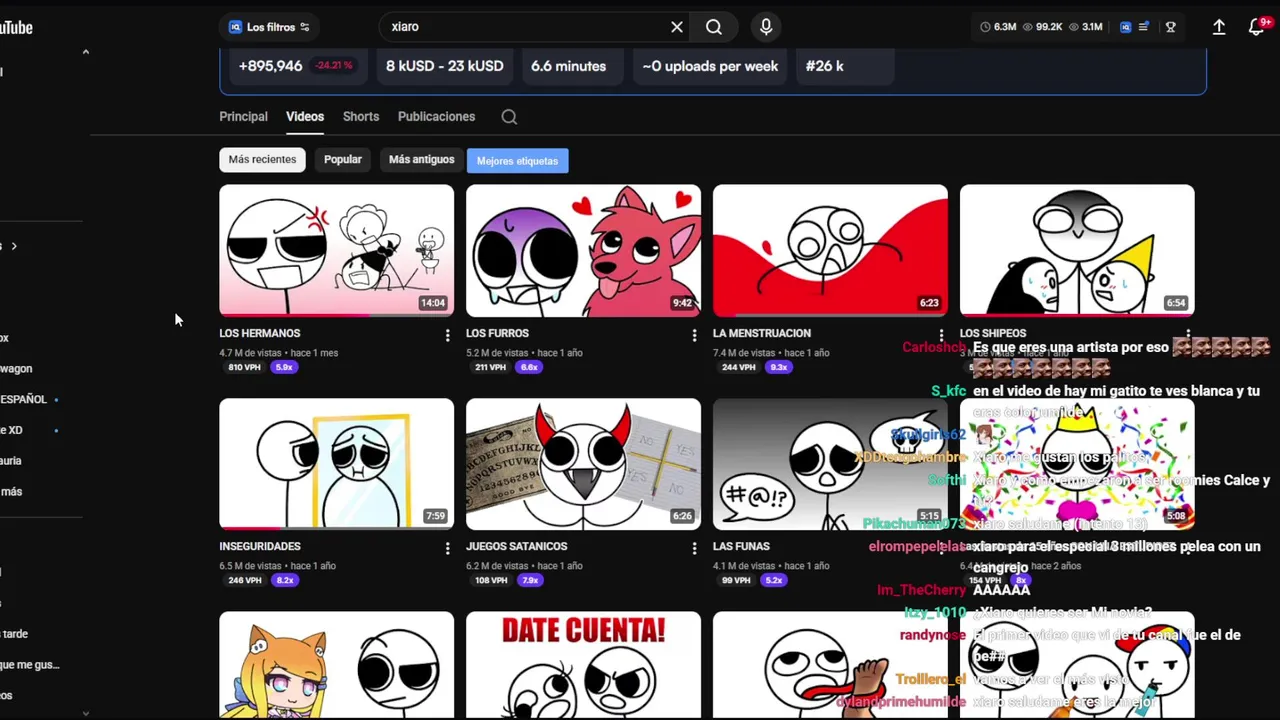Open the Los filtros filter button

point(269,27)
